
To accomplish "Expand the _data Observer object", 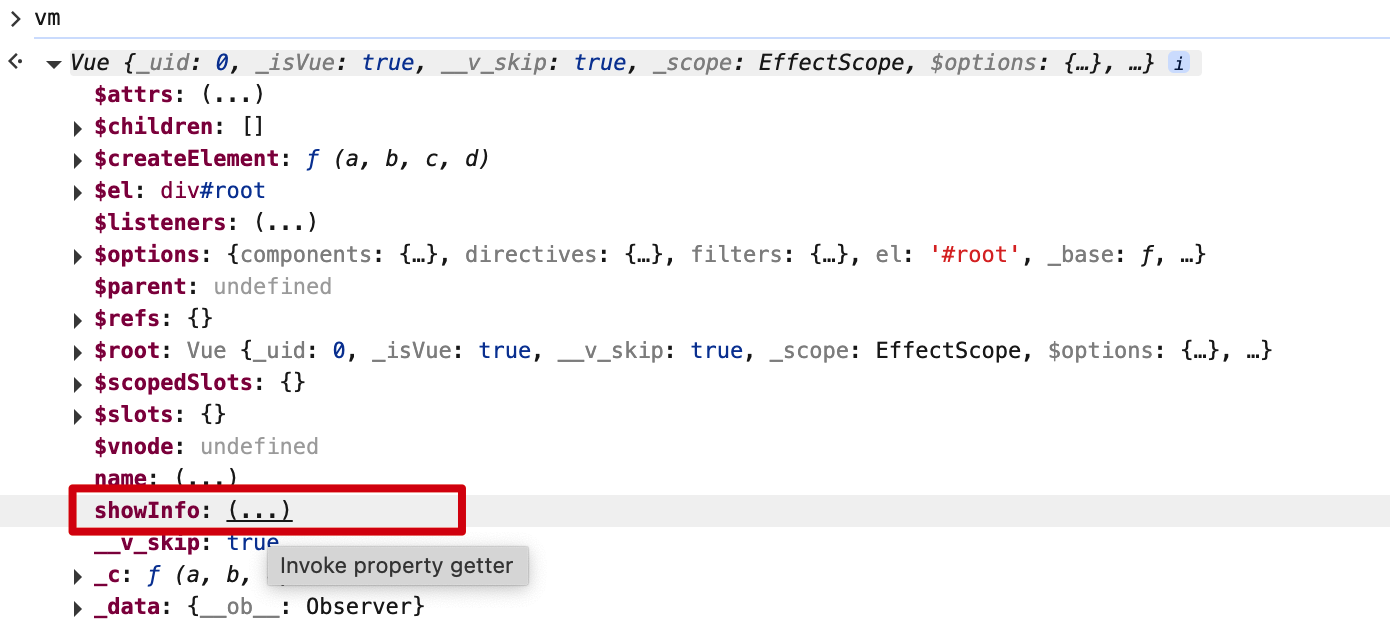I will tap(78, 608).
